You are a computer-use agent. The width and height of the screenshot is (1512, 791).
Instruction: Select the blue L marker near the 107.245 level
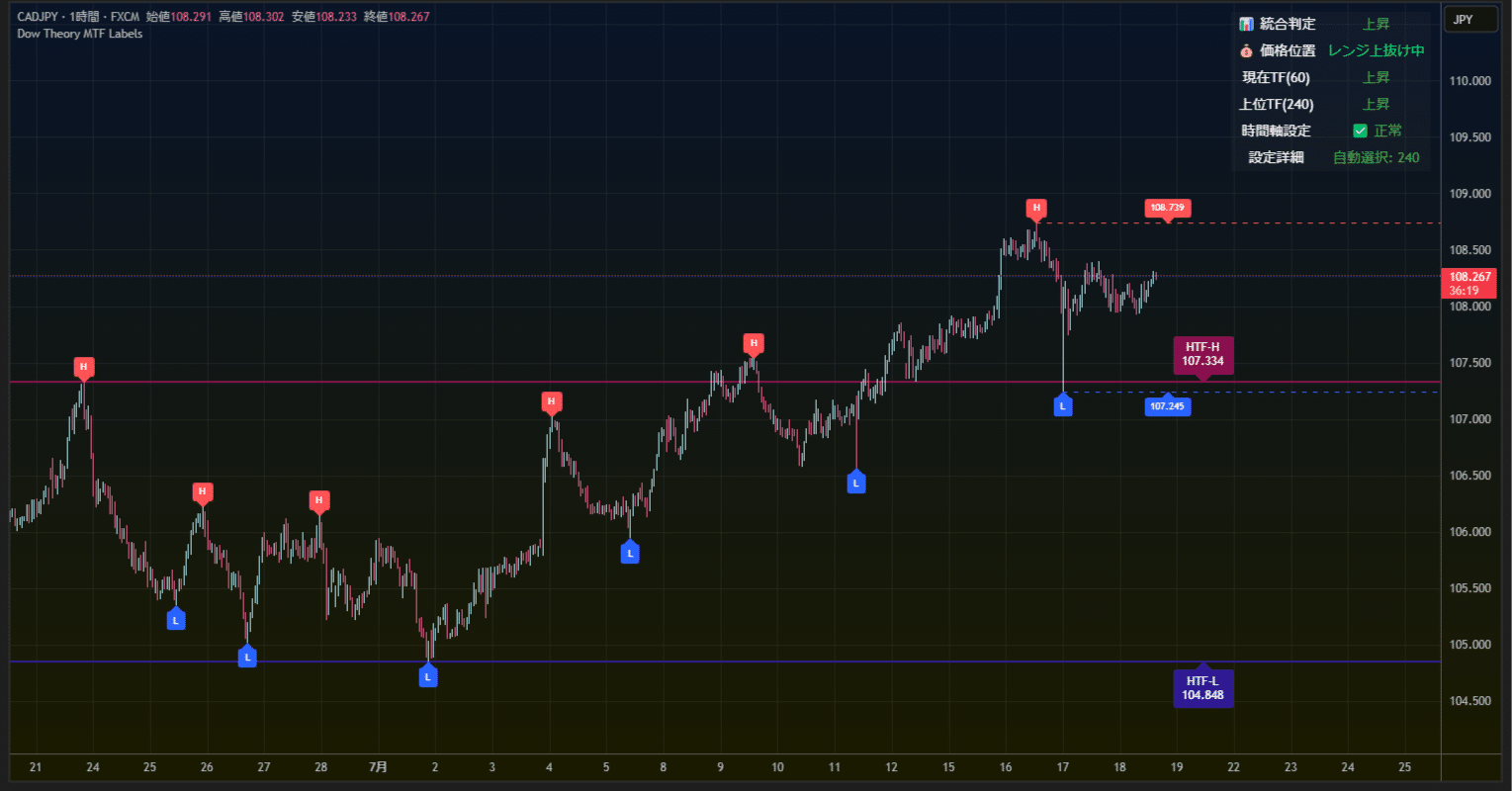pyautogui.click(x=1063, y=405)
